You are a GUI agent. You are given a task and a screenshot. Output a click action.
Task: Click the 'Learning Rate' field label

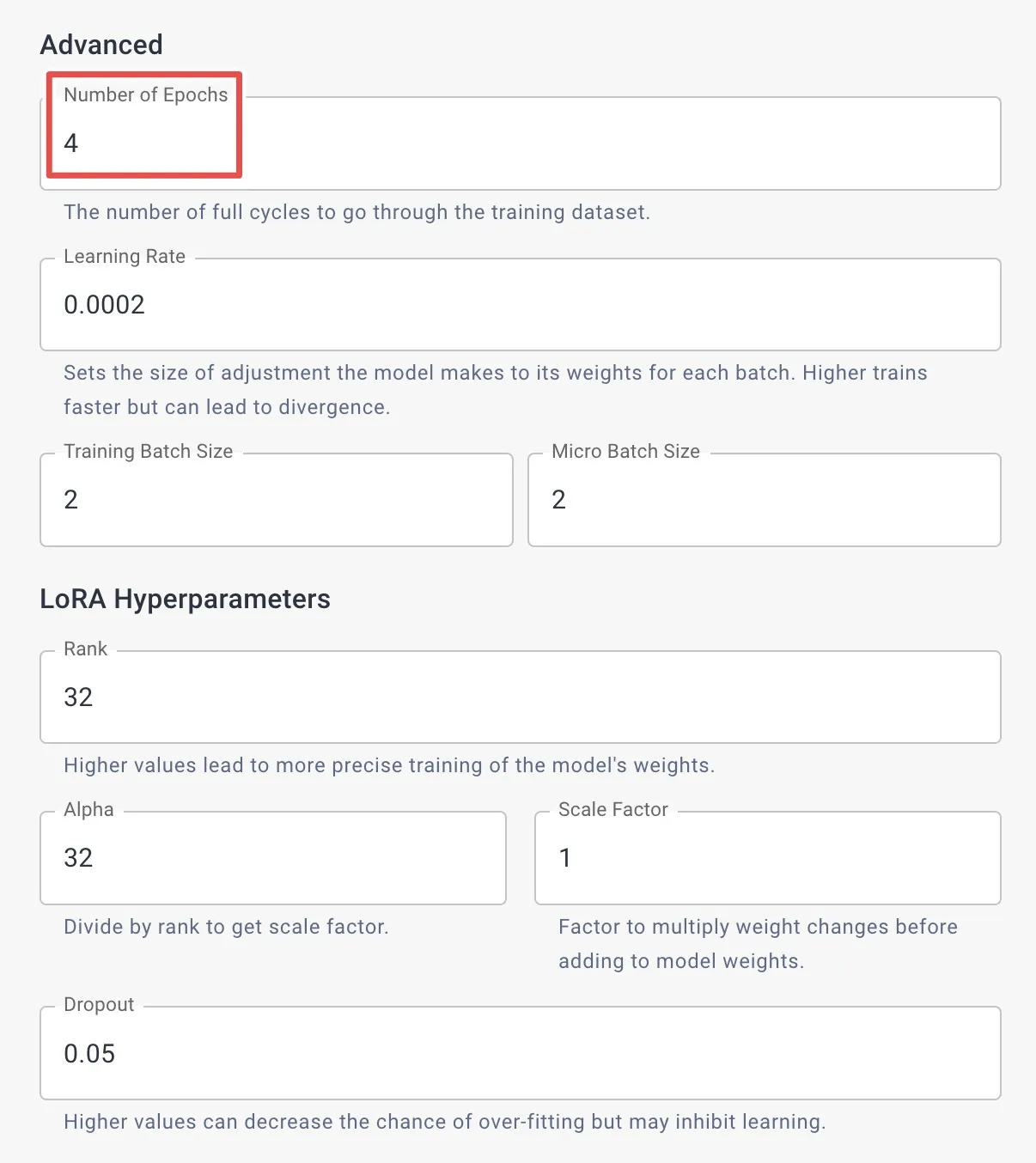point(125,257)
